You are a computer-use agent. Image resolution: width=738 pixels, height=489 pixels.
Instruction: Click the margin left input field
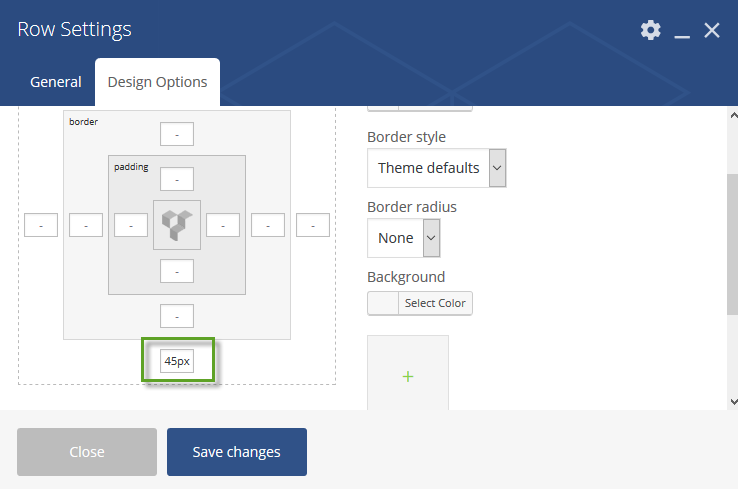pyautogui.click(x=41, y=225)
